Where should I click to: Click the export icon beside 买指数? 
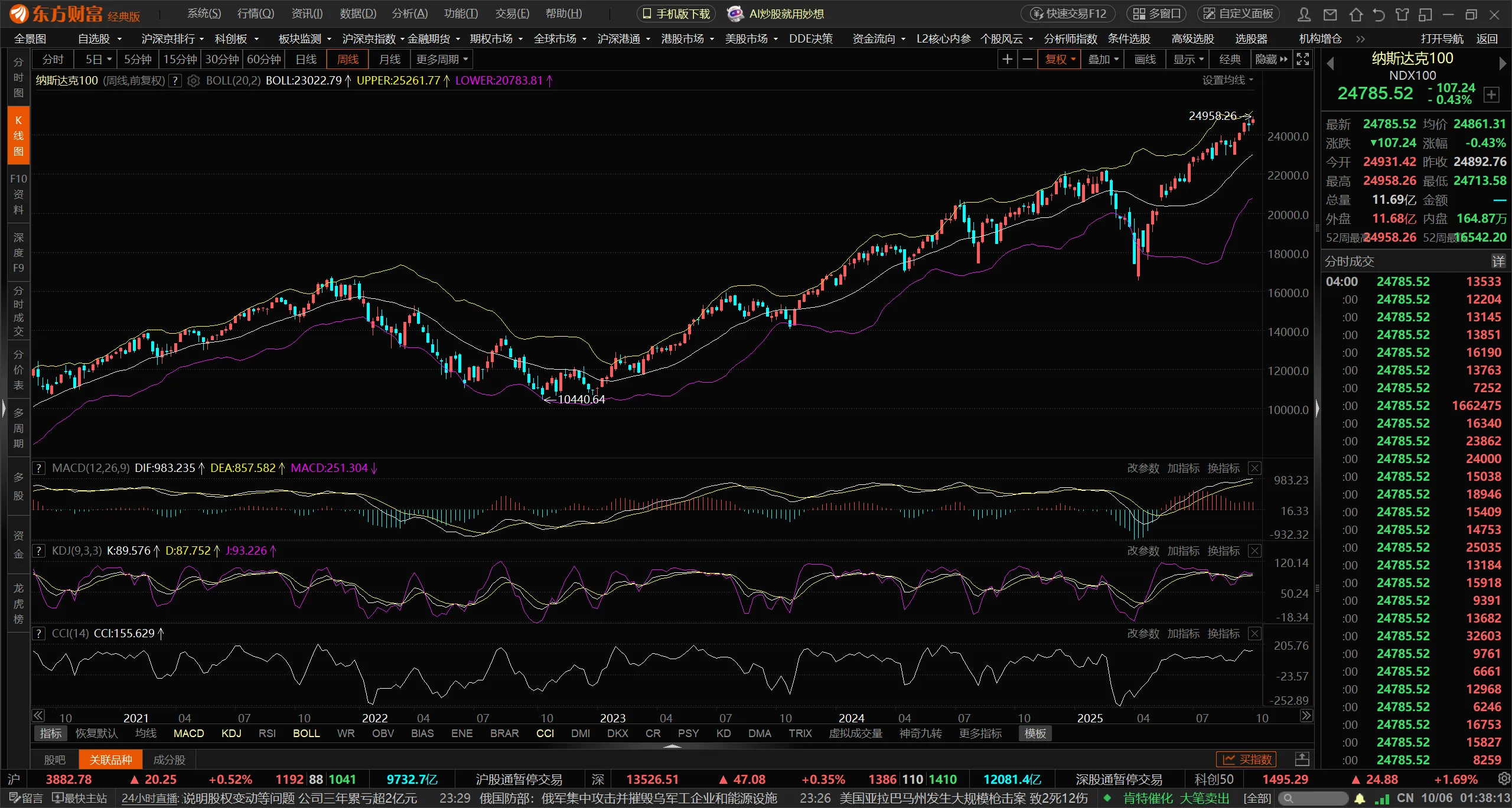[x=1302, y=759]
